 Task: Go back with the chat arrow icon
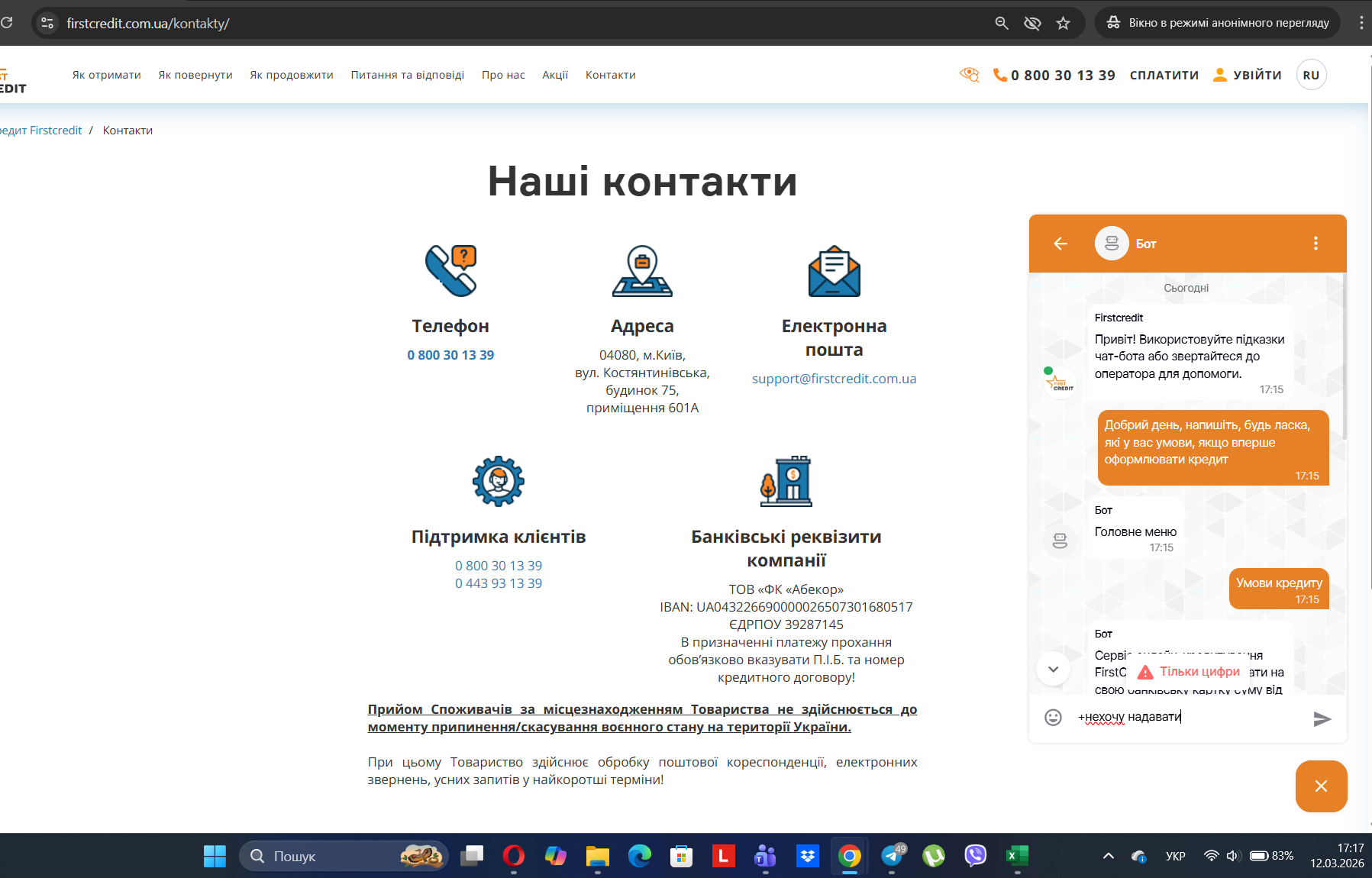(1060, 244)
